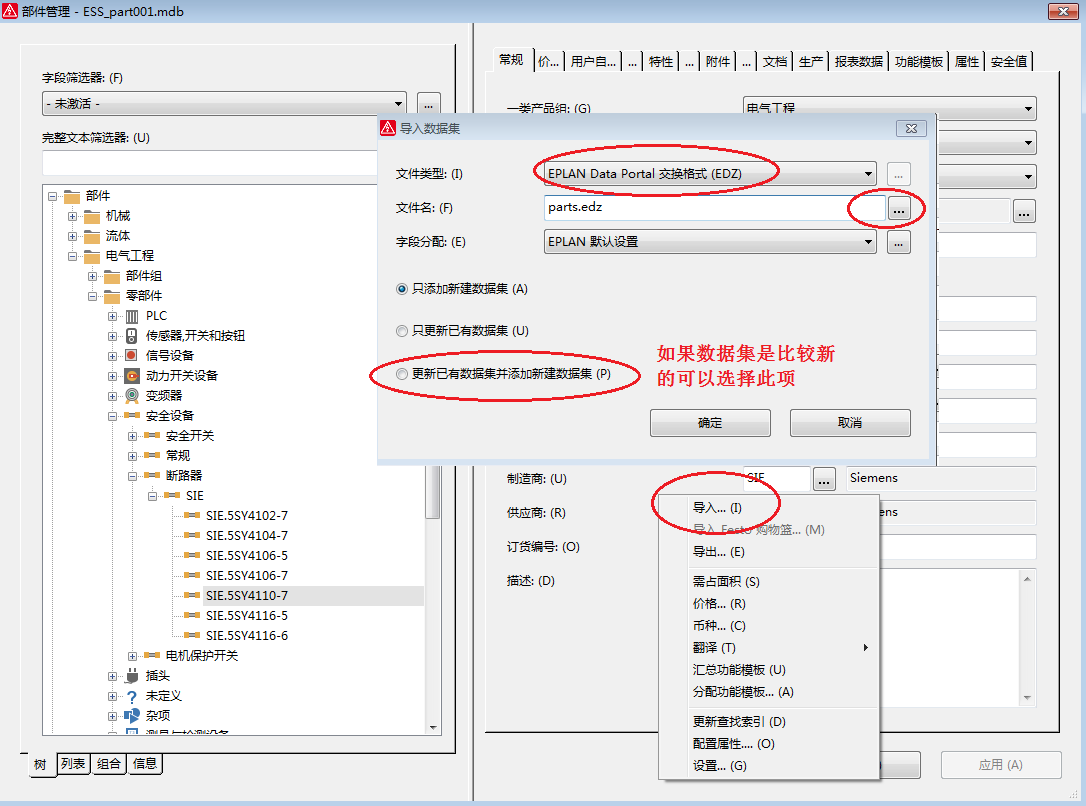
Task: Click the 应用 (A) button
Action: pos(1001,765)
